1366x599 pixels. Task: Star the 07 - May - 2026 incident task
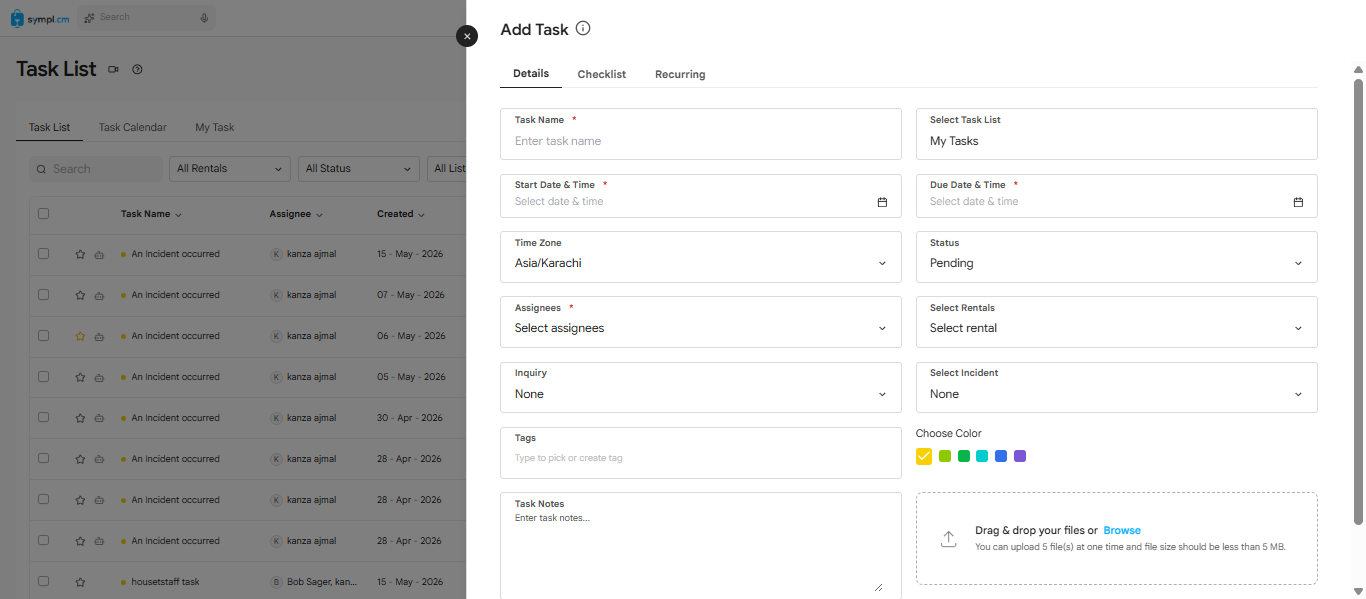click(x=80, y=295)
